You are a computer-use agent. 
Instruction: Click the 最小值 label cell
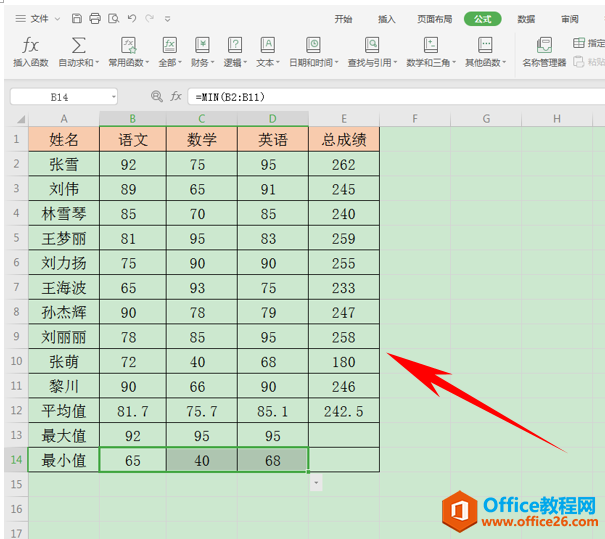[x=64, y=460]
